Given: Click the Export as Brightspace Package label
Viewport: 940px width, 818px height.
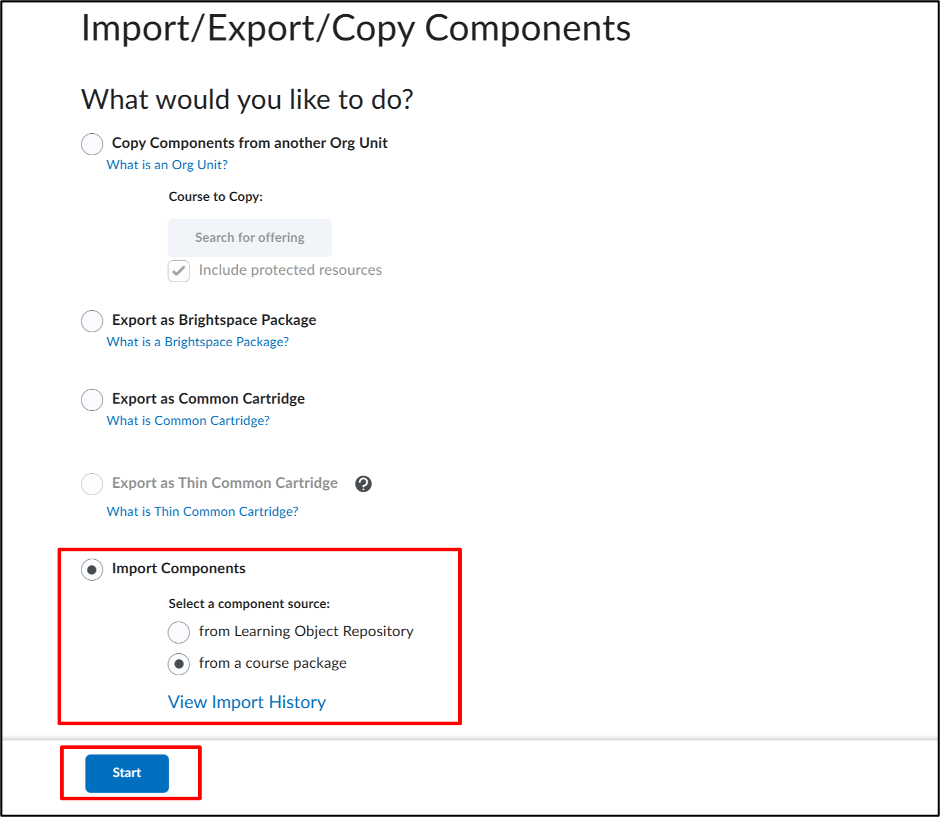Looking at the screenshot, I should (x=214, y=320).
